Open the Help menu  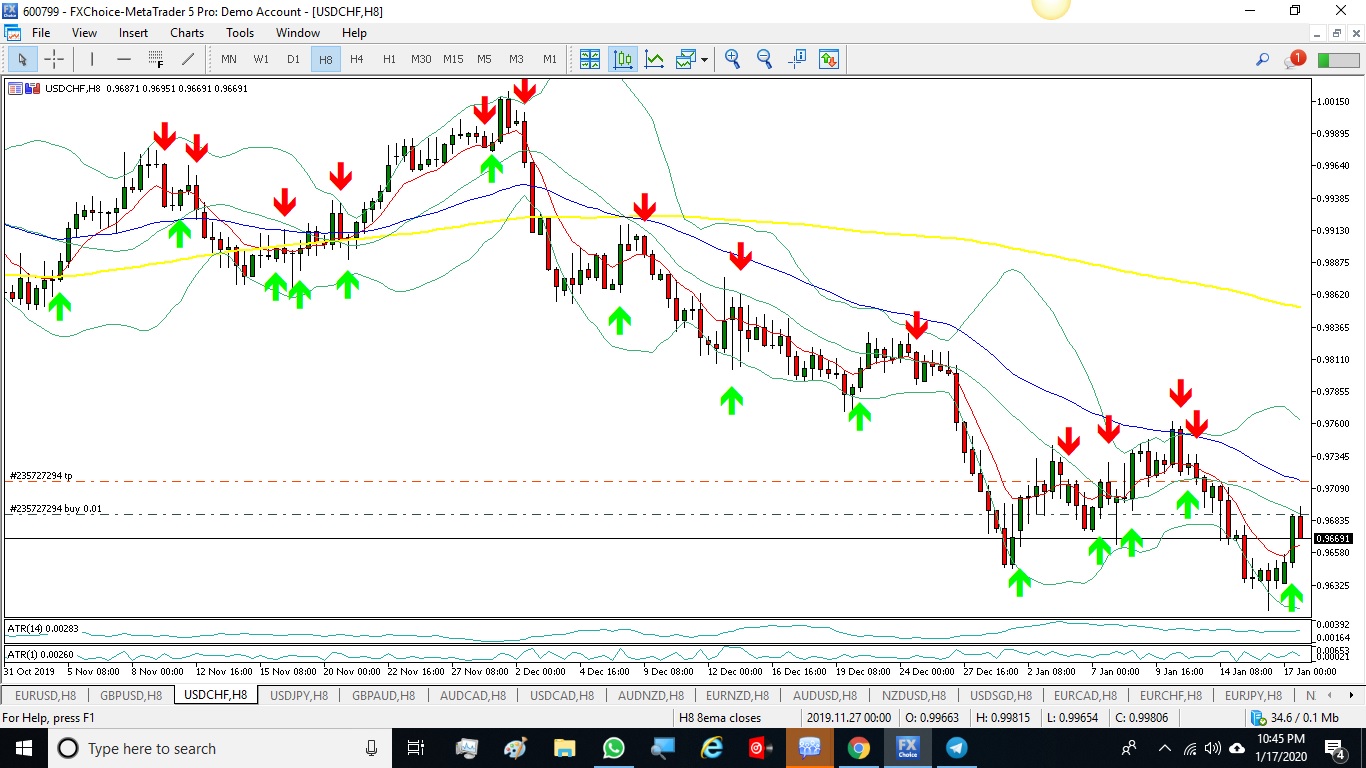[354, 33]
